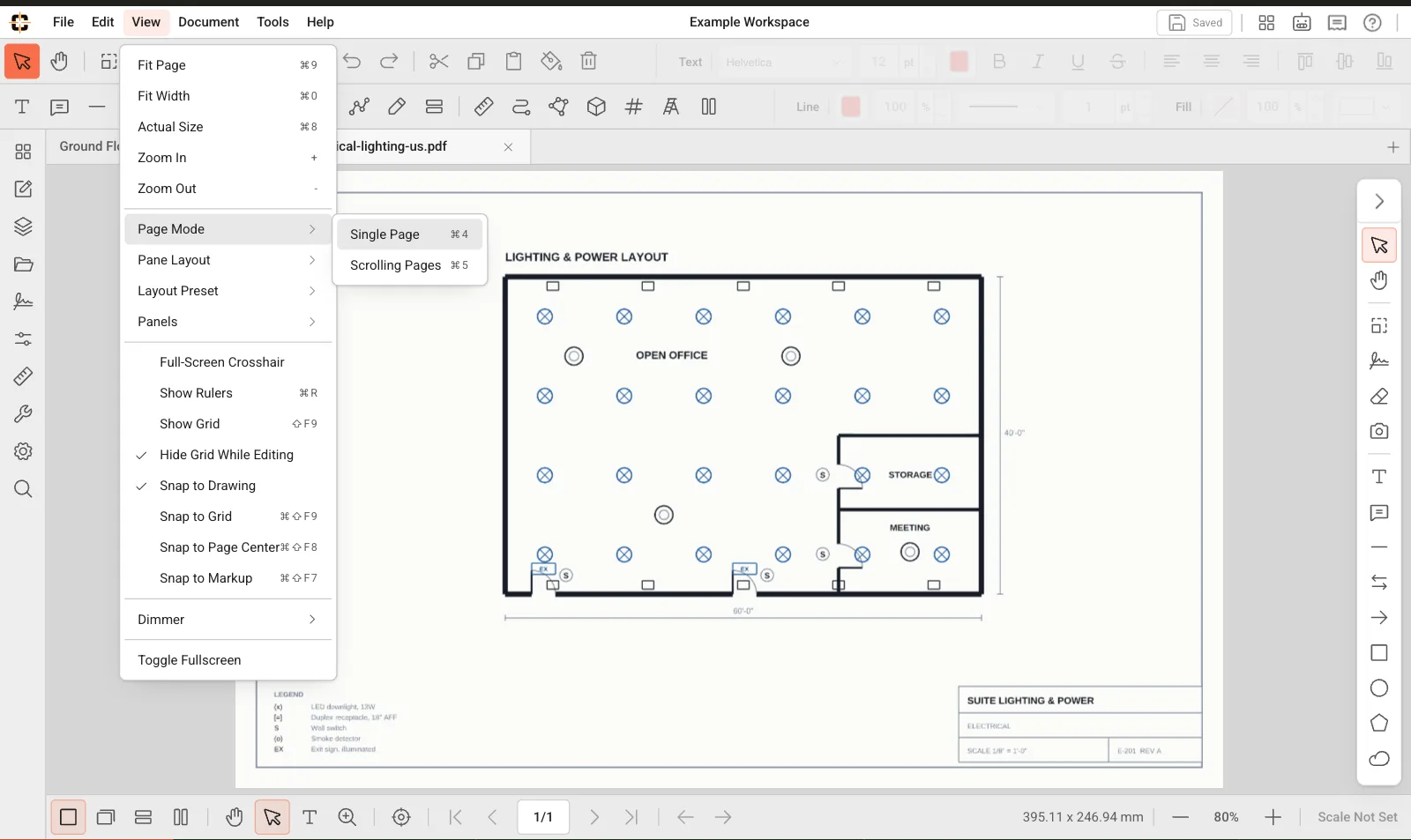This screenshot has height=840, width=1411.
Task: Enable Show Grid option
Action: [x=228, y=424]
